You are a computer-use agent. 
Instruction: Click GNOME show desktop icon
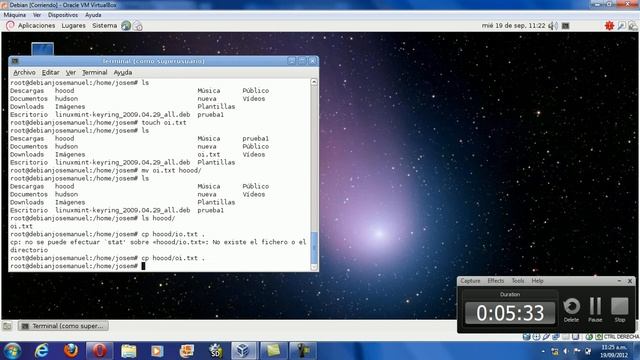(x=7, y=326)
